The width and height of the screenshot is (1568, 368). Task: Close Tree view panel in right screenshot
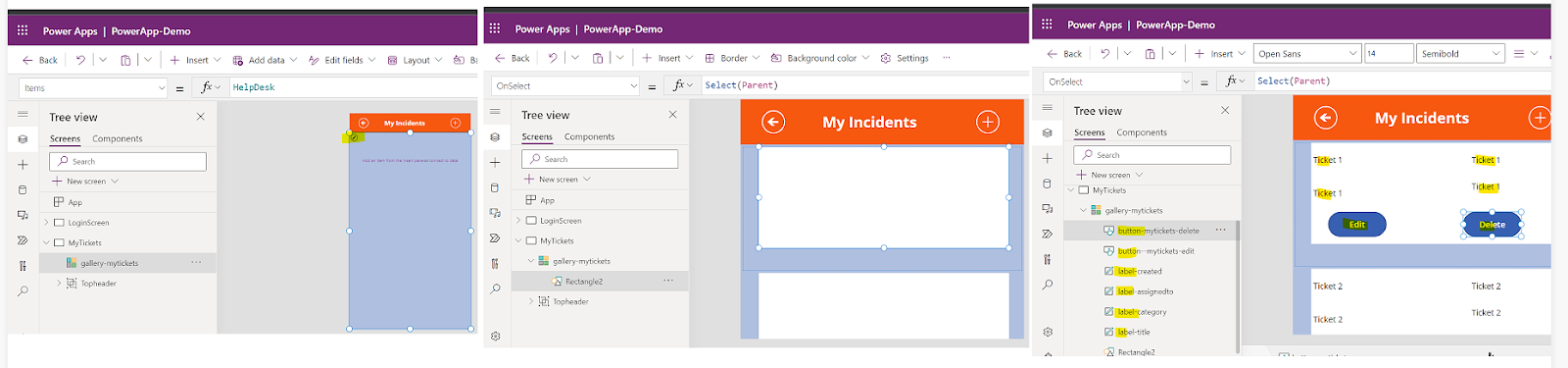tap(1225, 111)
